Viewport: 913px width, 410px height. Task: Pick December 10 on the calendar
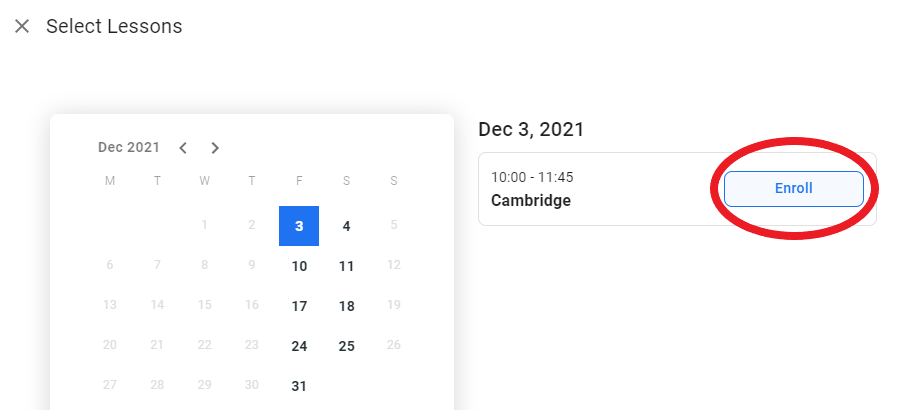299,266
